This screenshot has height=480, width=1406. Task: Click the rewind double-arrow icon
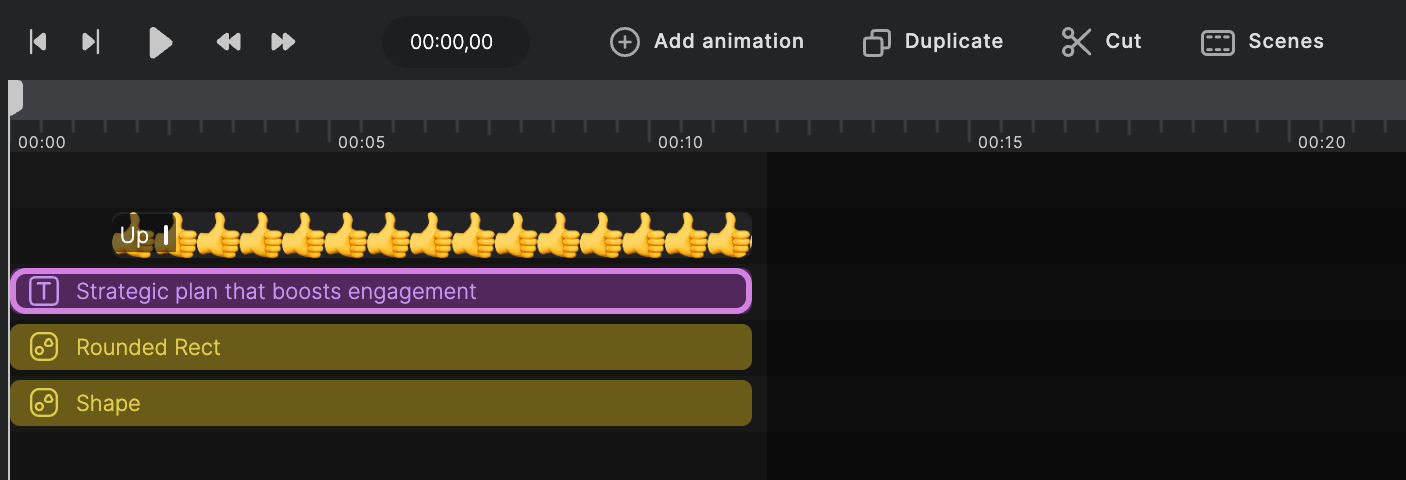229,41
